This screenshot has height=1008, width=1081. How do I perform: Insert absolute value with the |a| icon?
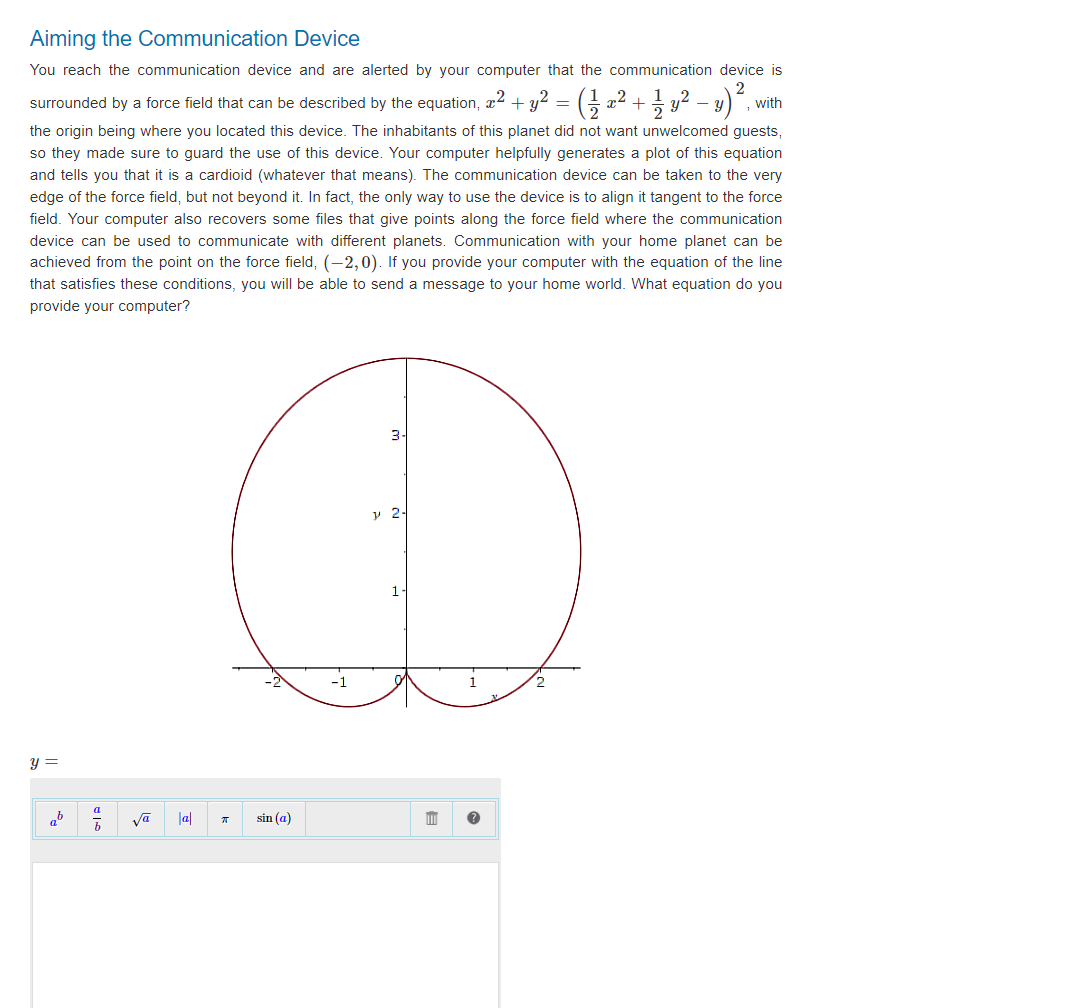[184, 818]
